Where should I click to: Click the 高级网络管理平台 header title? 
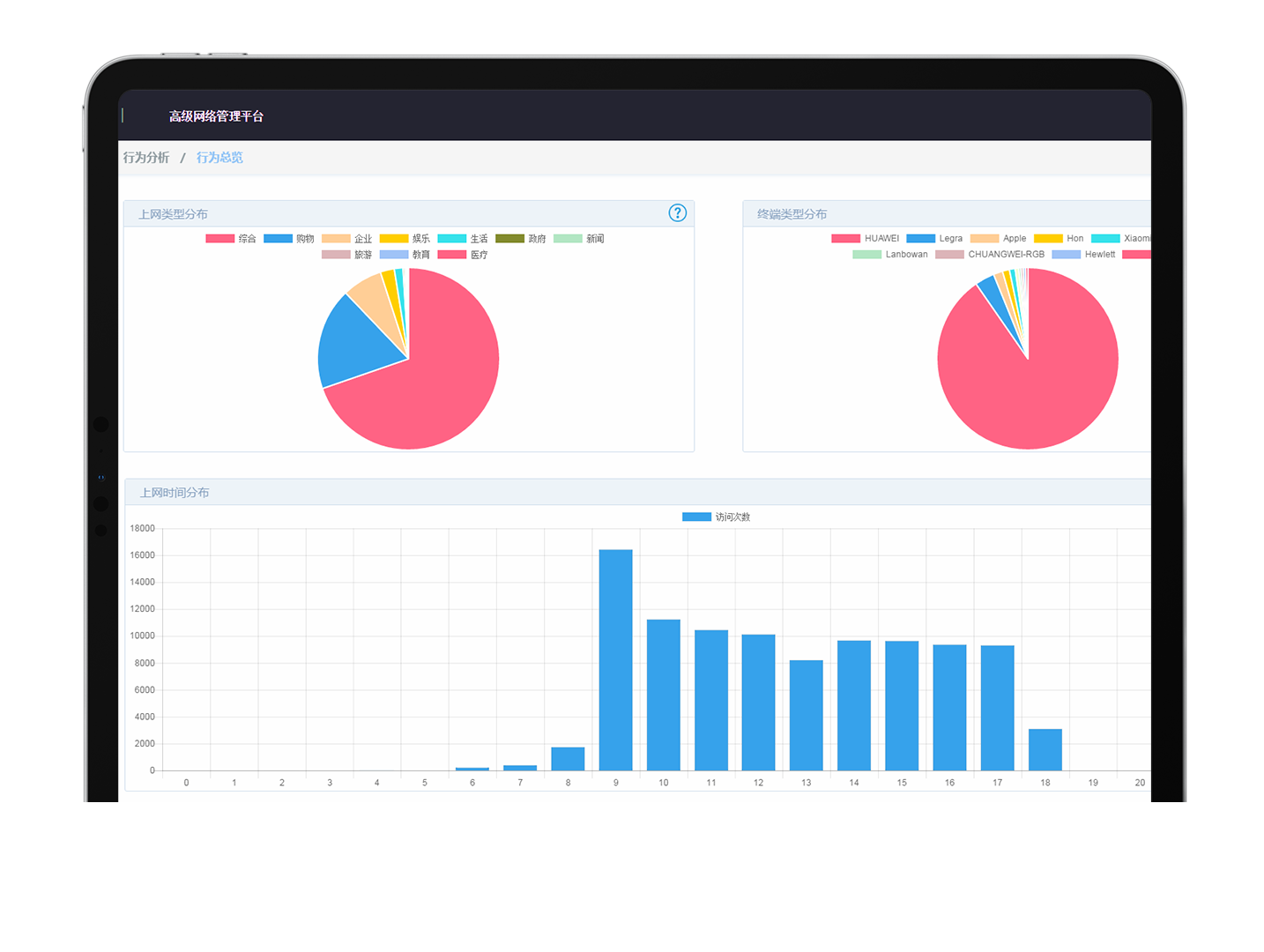216,116
